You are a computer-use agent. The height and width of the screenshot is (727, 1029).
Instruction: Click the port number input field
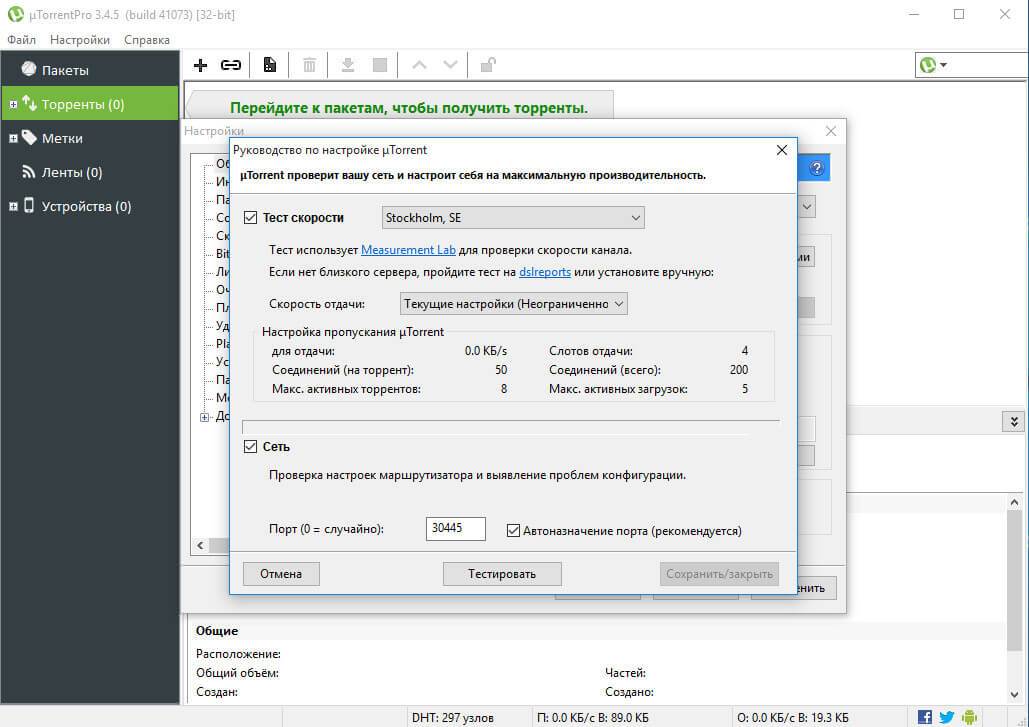click(x=455, y=529)
